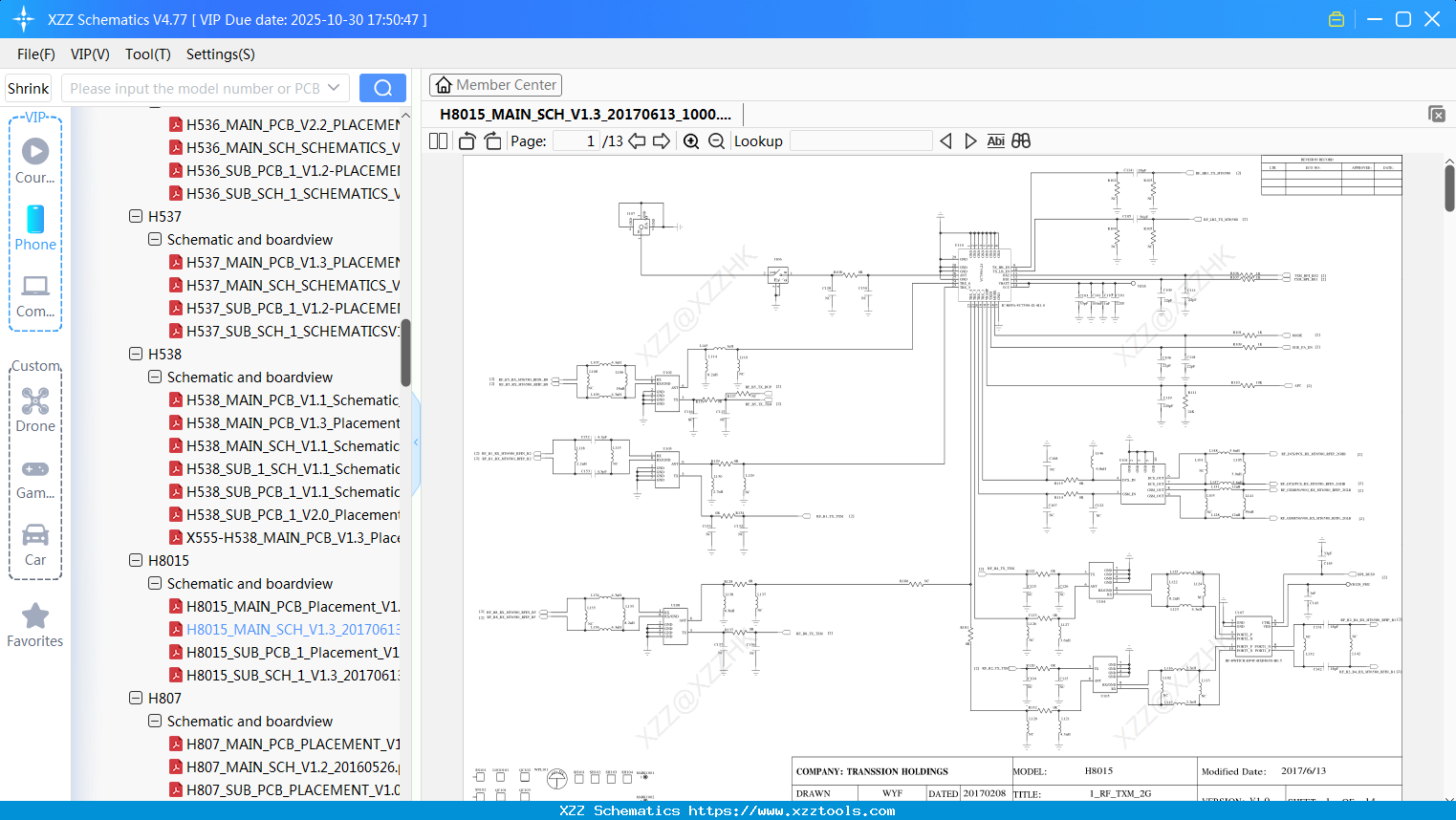Toggle the Abi text match option
This screenshot has height=820, width=1456.
(995, 141)
